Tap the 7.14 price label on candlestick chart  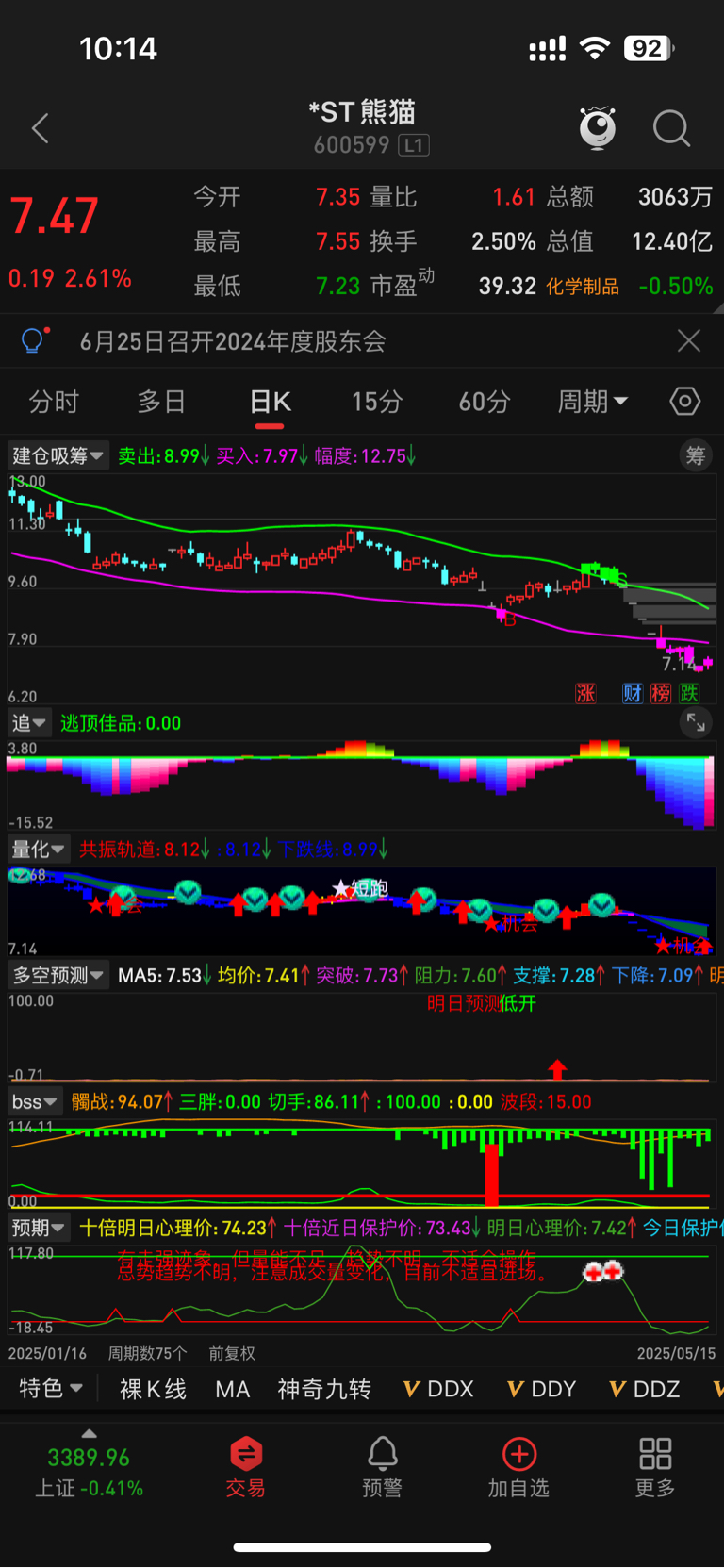pos(679,665)
